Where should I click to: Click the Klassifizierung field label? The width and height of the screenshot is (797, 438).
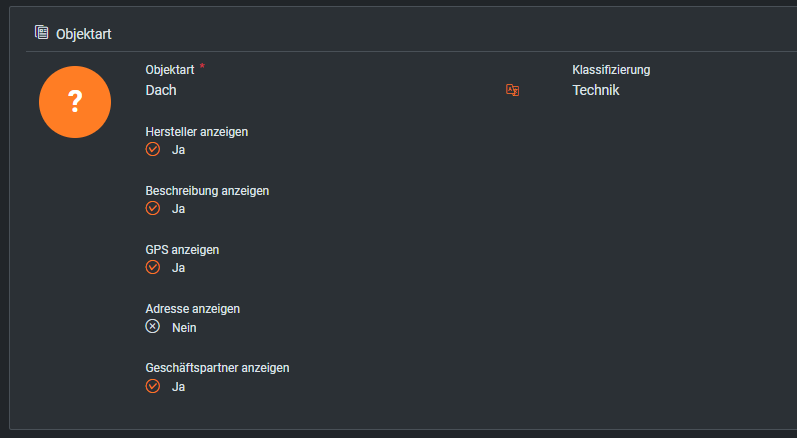click(611, 70)
